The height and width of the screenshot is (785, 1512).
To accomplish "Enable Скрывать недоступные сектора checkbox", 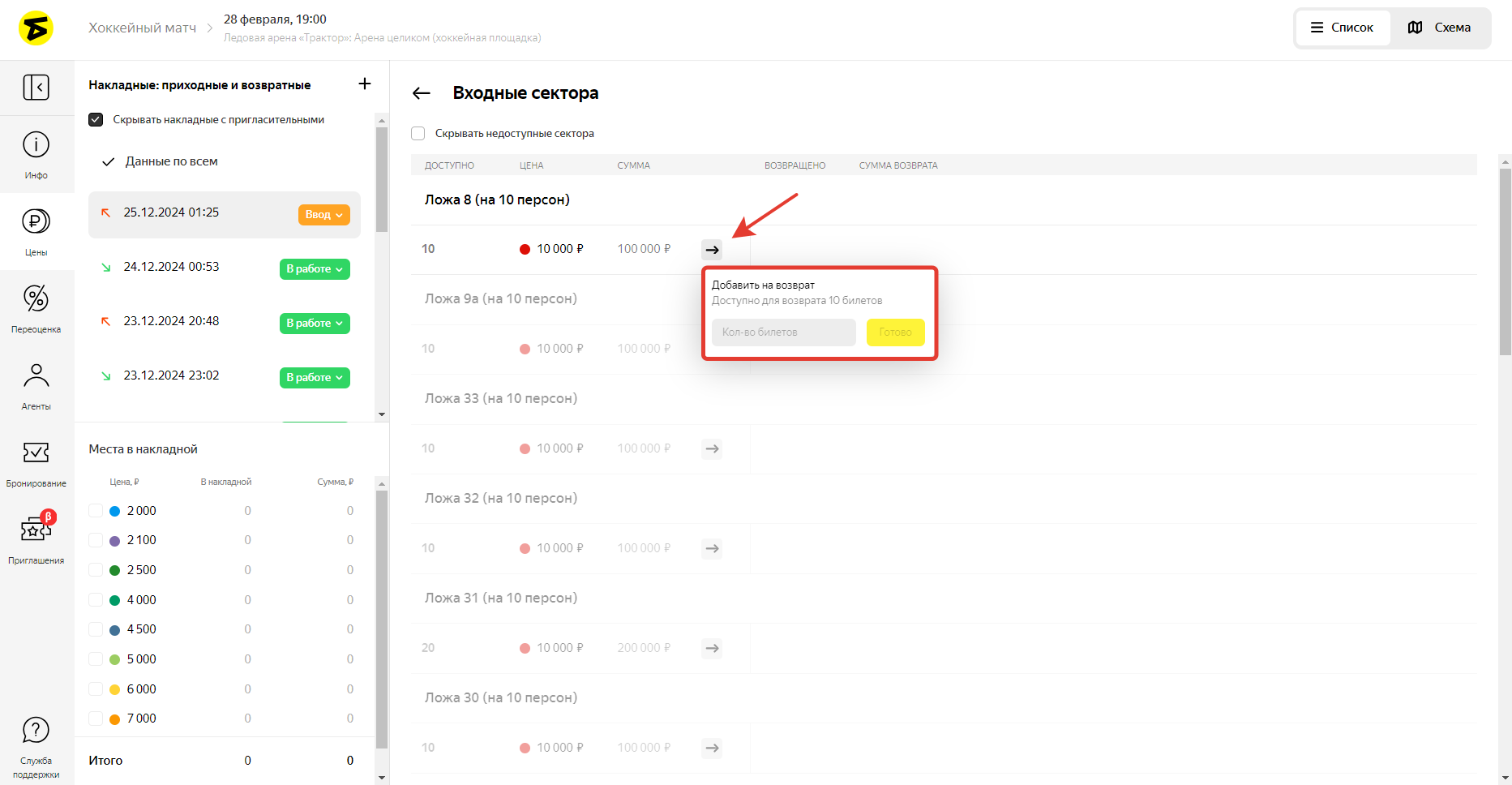I will [x=418, y=134].
